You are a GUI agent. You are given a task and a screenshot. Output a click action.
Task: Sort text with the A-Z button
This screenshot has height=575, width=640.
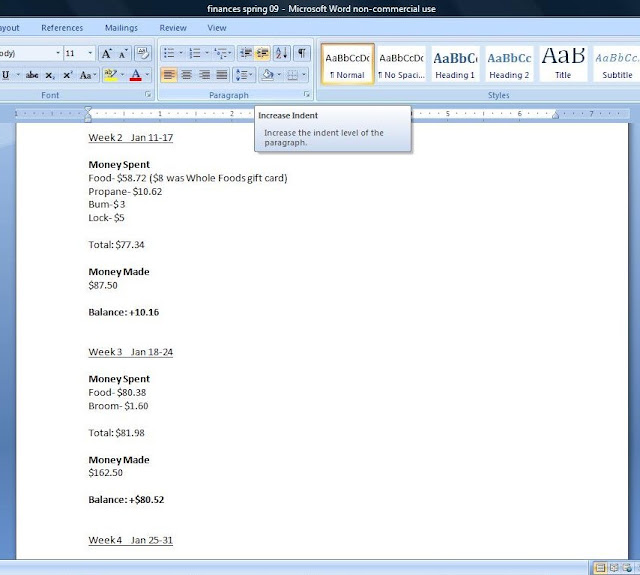tap(282, 53)
